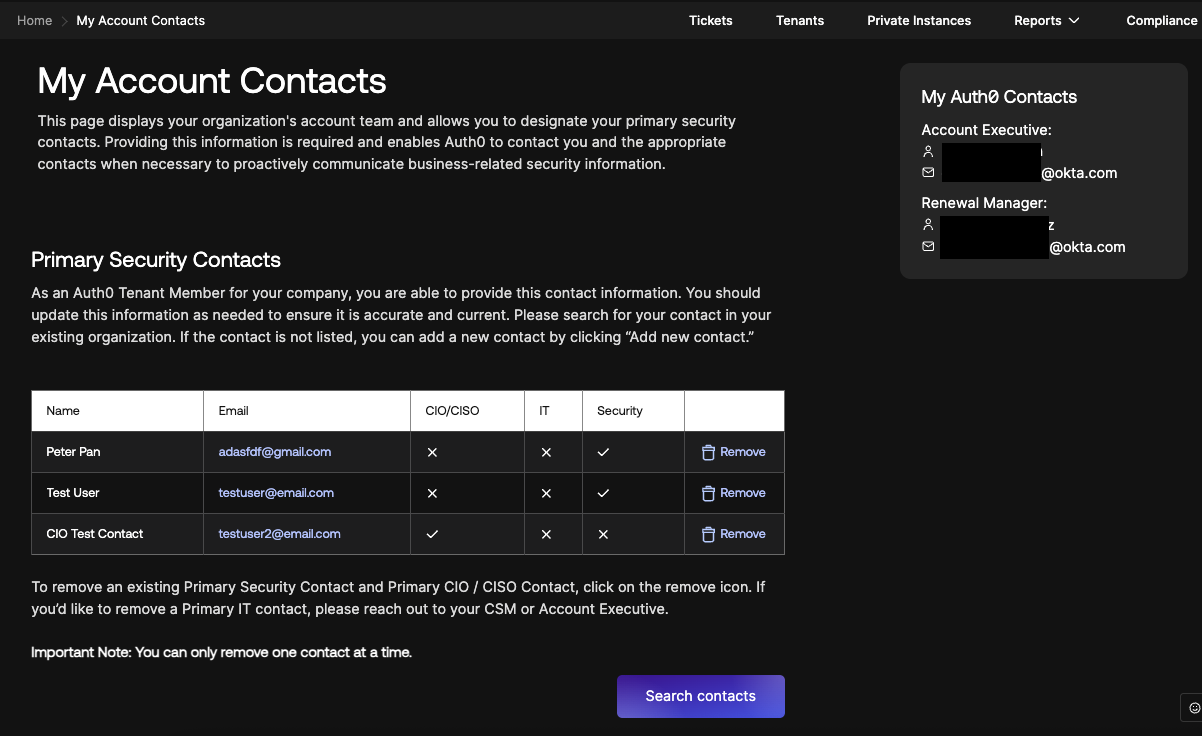
Task: Toggle the CIO/CISO checkmark for CIO Test Contact
Action: coord(432,534)
